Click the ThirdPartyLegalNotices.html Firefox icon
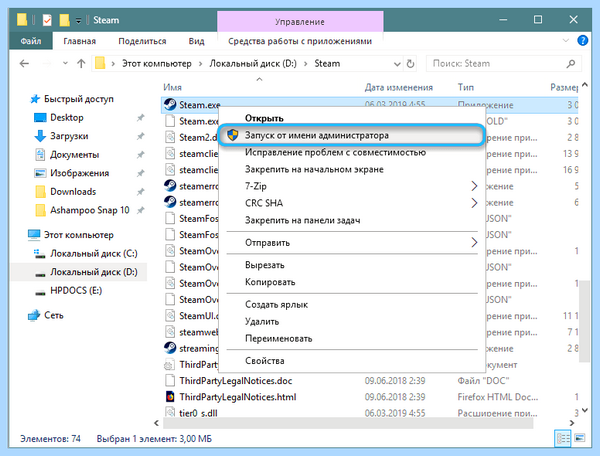The image size is (600, 456). [170, 397]
